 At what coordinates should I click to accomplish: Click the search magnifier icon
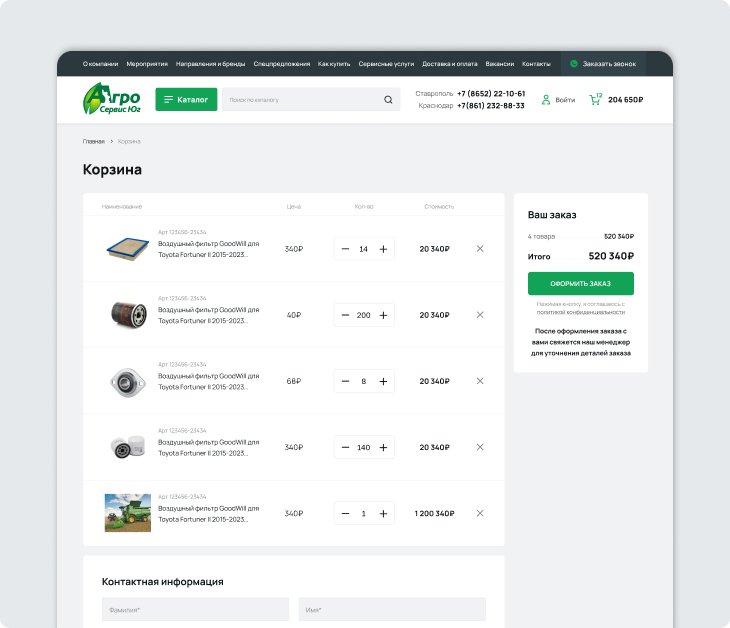click(388, 100)
